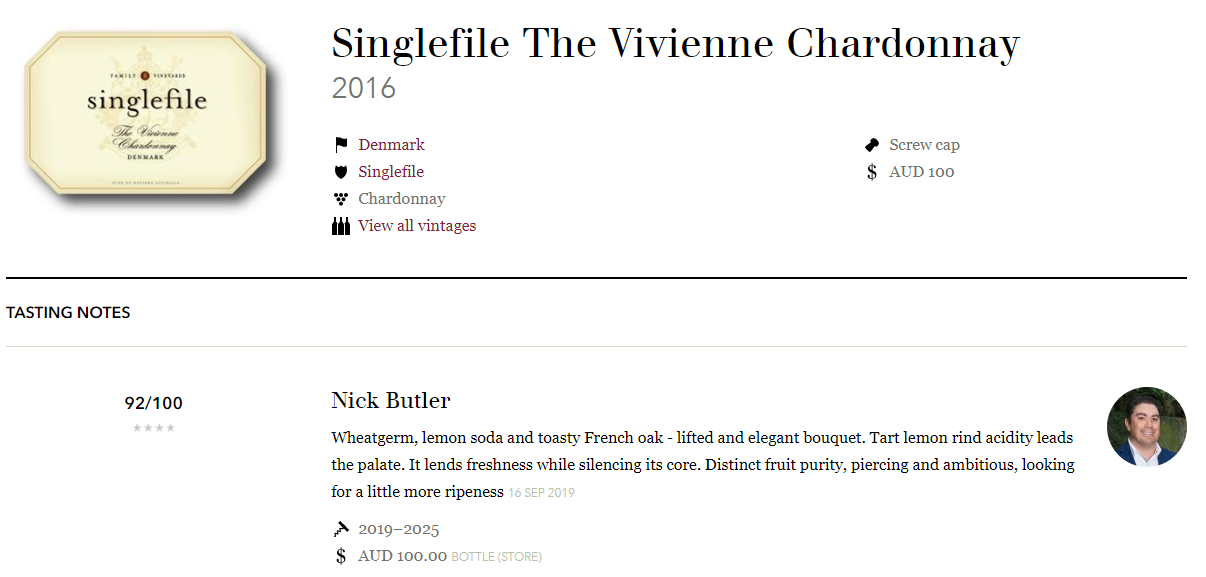Click the corkscrew icon beside 2019–2025

click(341, 529)
